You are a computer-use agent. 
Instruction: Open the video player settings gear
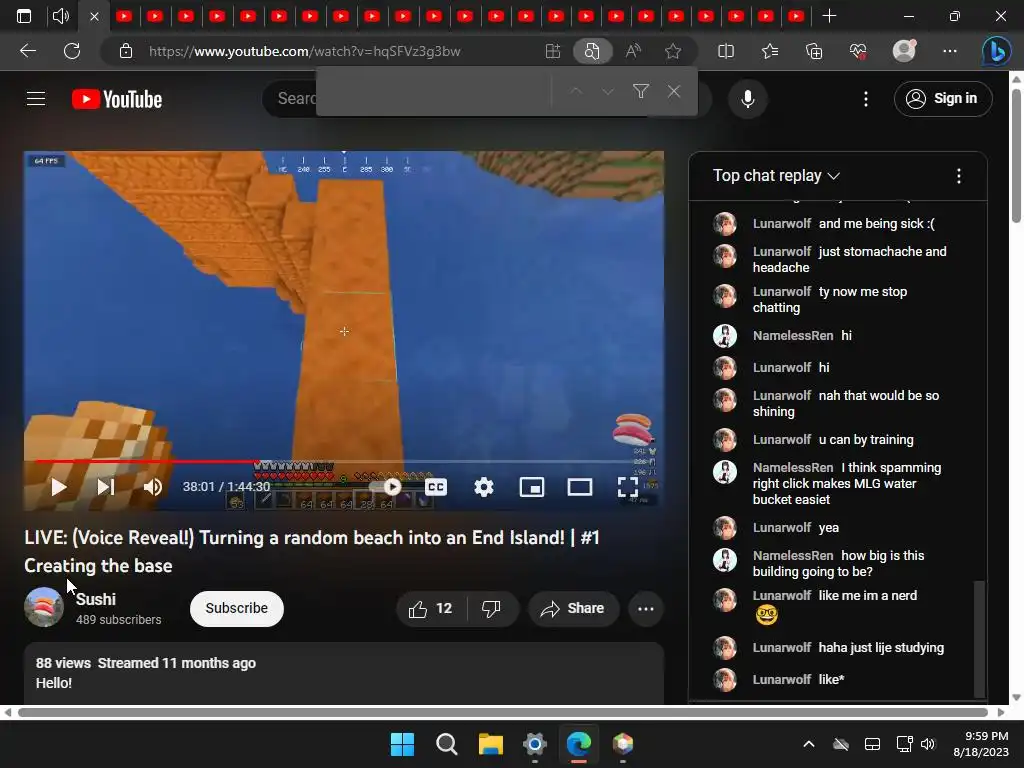pos(483,487)
